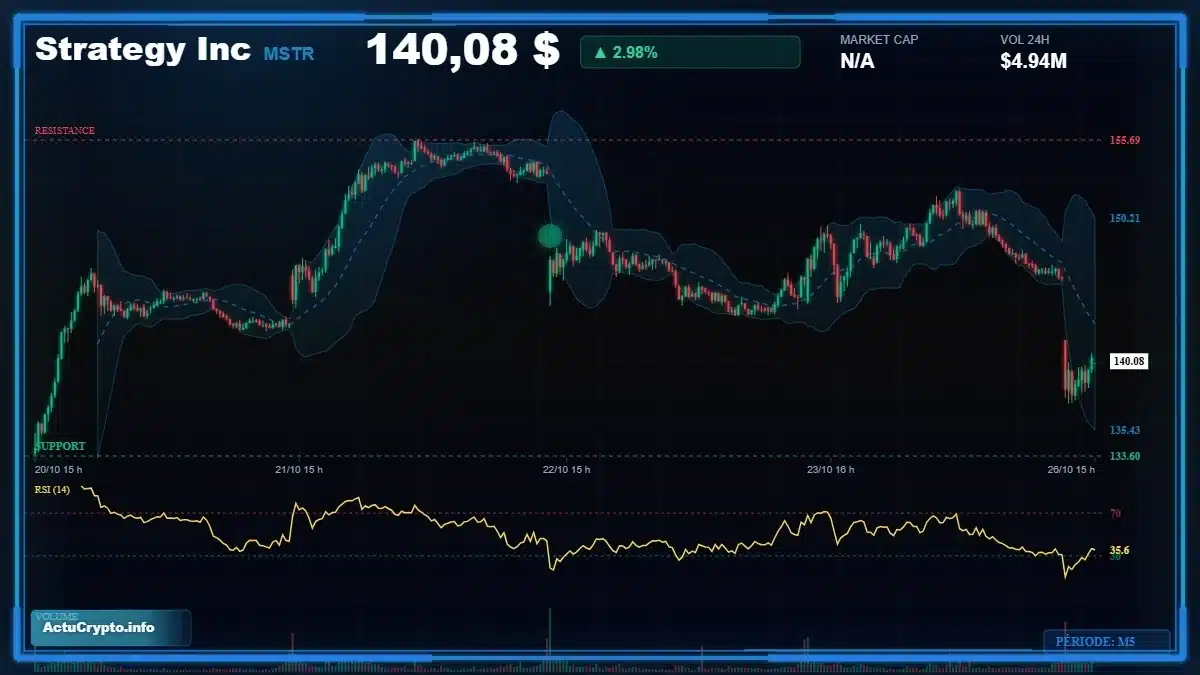Image resolution: width=1200 pixels, height=675 pixels.
Task: Click the 135.43 lower band value
Action: [1125, 430]
